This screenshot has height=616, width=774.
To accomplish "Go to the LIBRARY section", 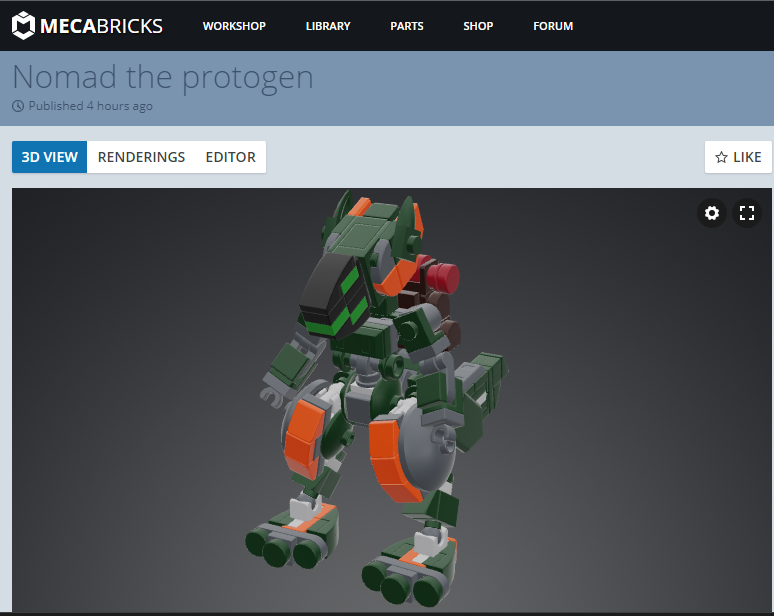I will pyautogui.click(x=328, y=26).
